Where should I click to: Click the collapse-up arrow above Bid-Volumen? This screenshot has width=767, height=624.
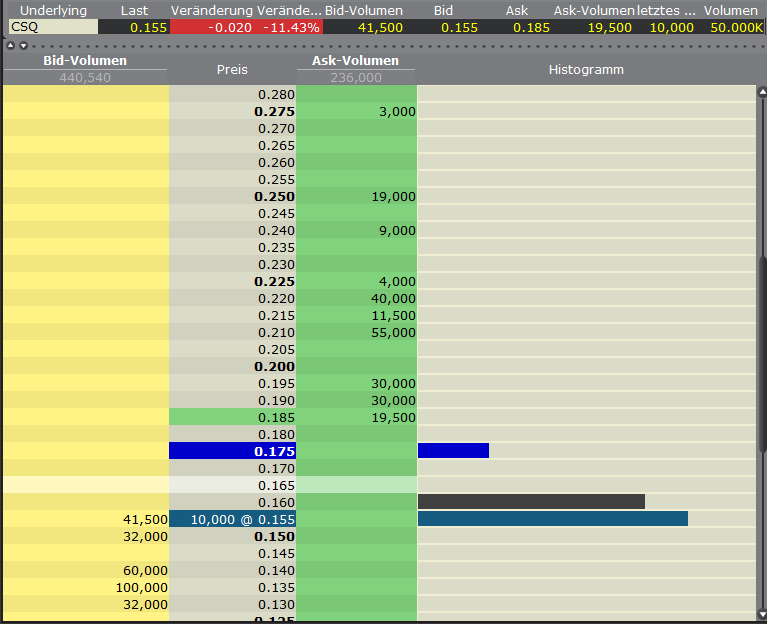10,46
